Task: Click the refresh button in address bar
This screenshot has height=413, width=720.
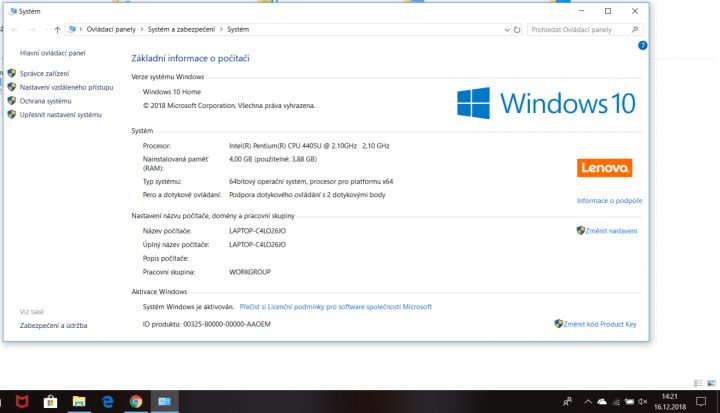Action: pyautogui.click(x=517, y=30)
